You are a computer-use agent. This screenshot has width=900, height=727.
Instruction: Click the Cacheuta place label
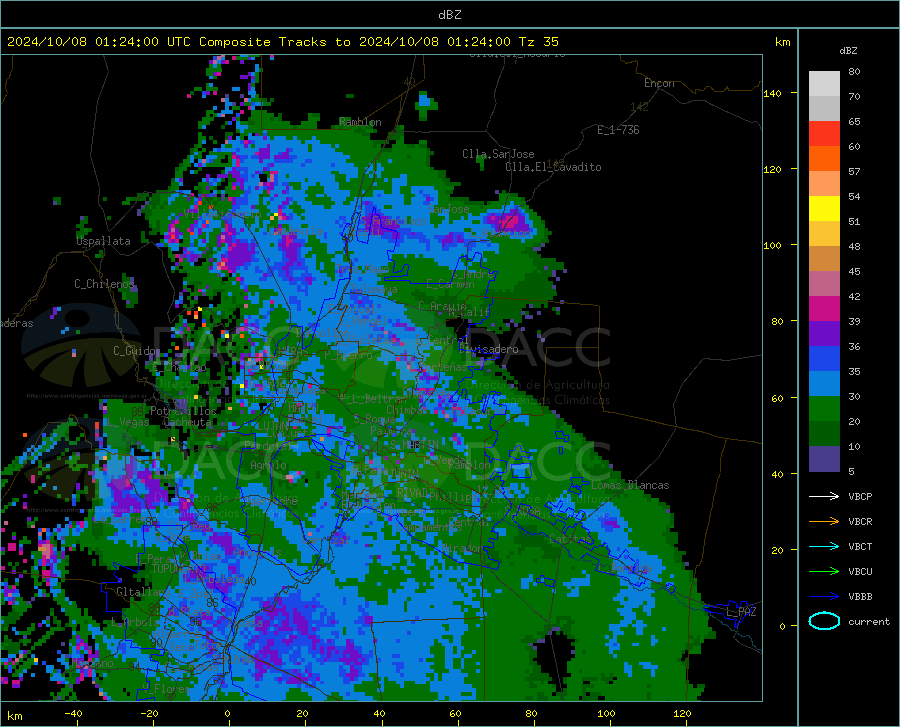(x=187, y=422)
